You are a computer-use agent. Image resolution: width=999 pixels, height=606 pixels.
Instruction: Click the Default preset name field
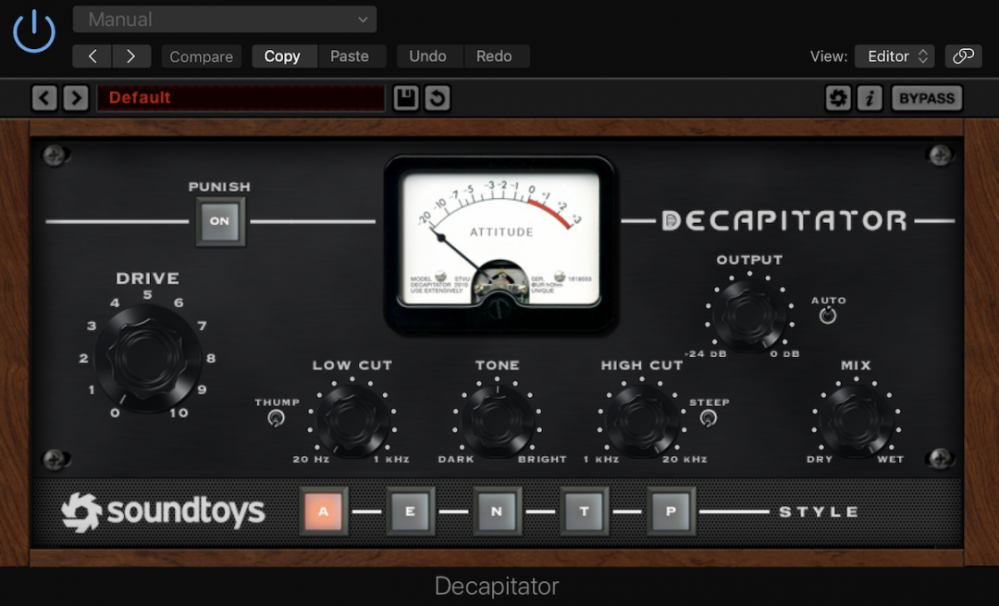tap(241, 98)
